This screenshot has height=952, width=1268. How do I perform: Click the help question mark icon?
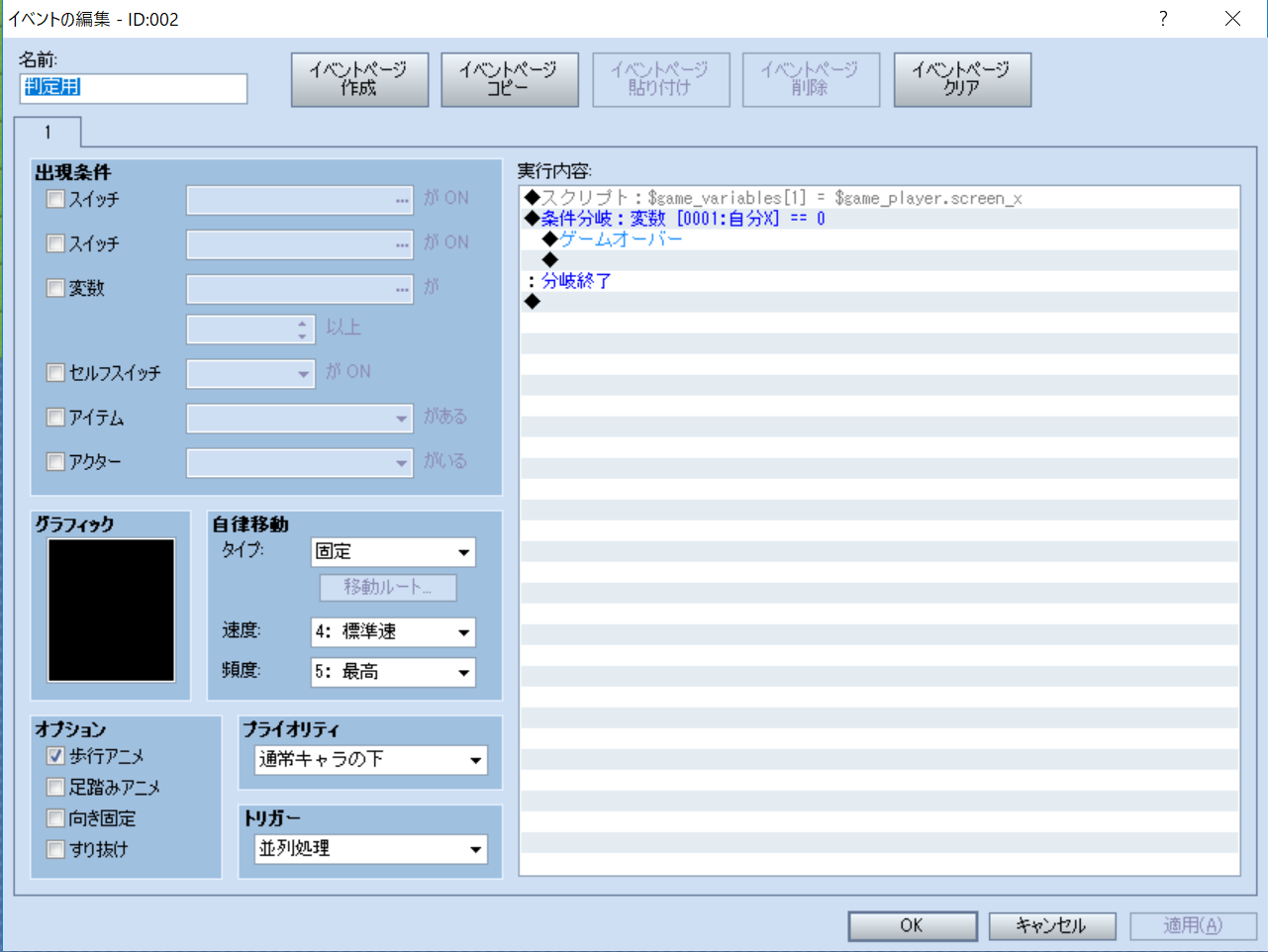(1163, 18)
